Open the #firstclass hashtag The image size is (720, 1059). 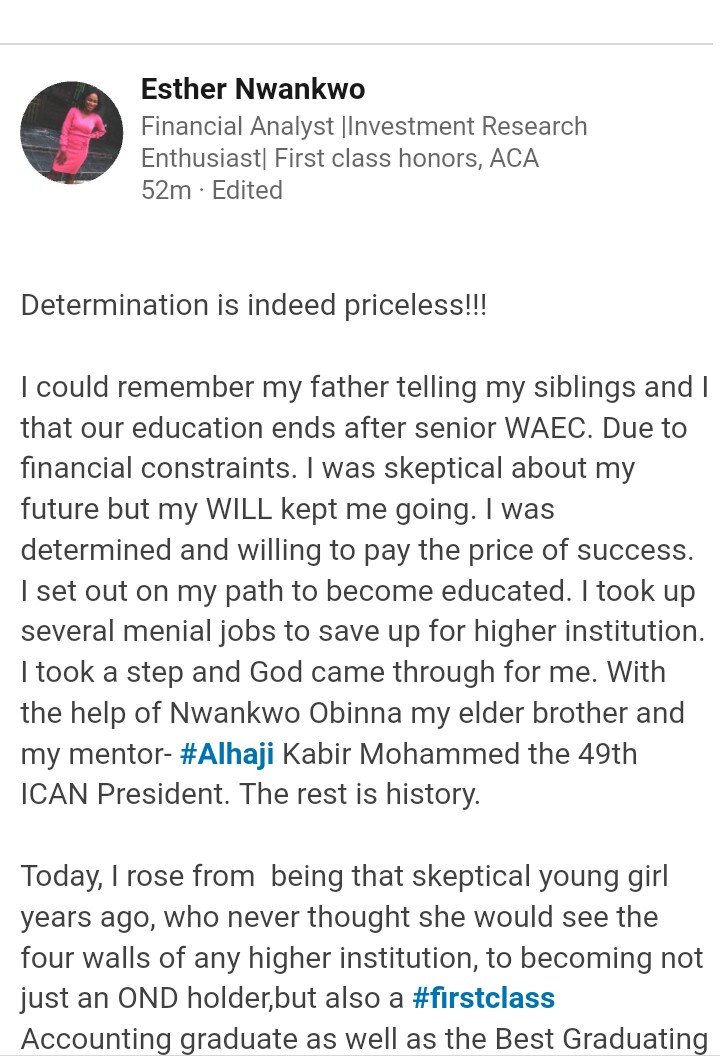pyautogui.click(x=484, y=998)
